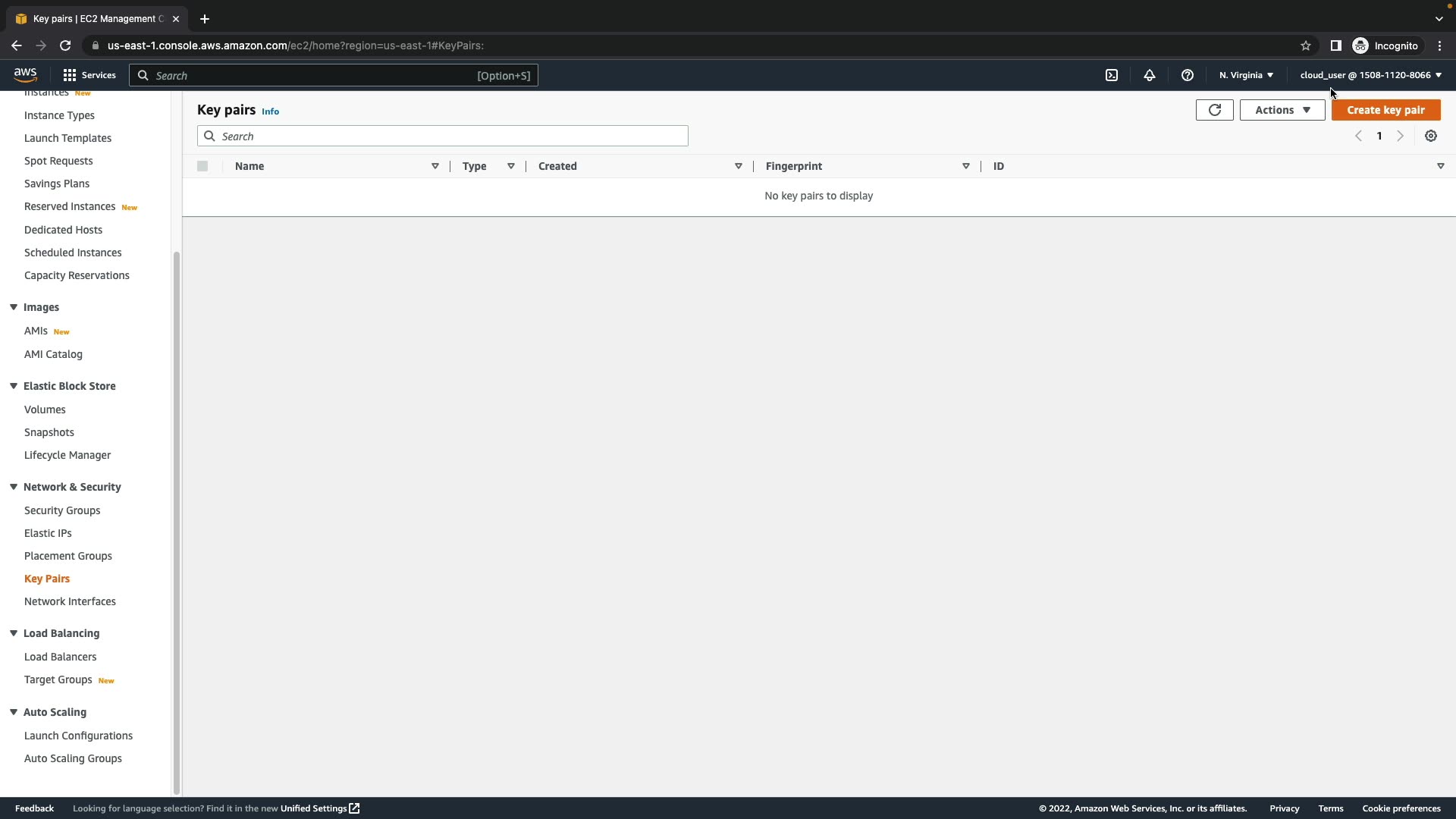Collapse the Elastic Block Store section
Screen dimensions: 1456x819
14,386
